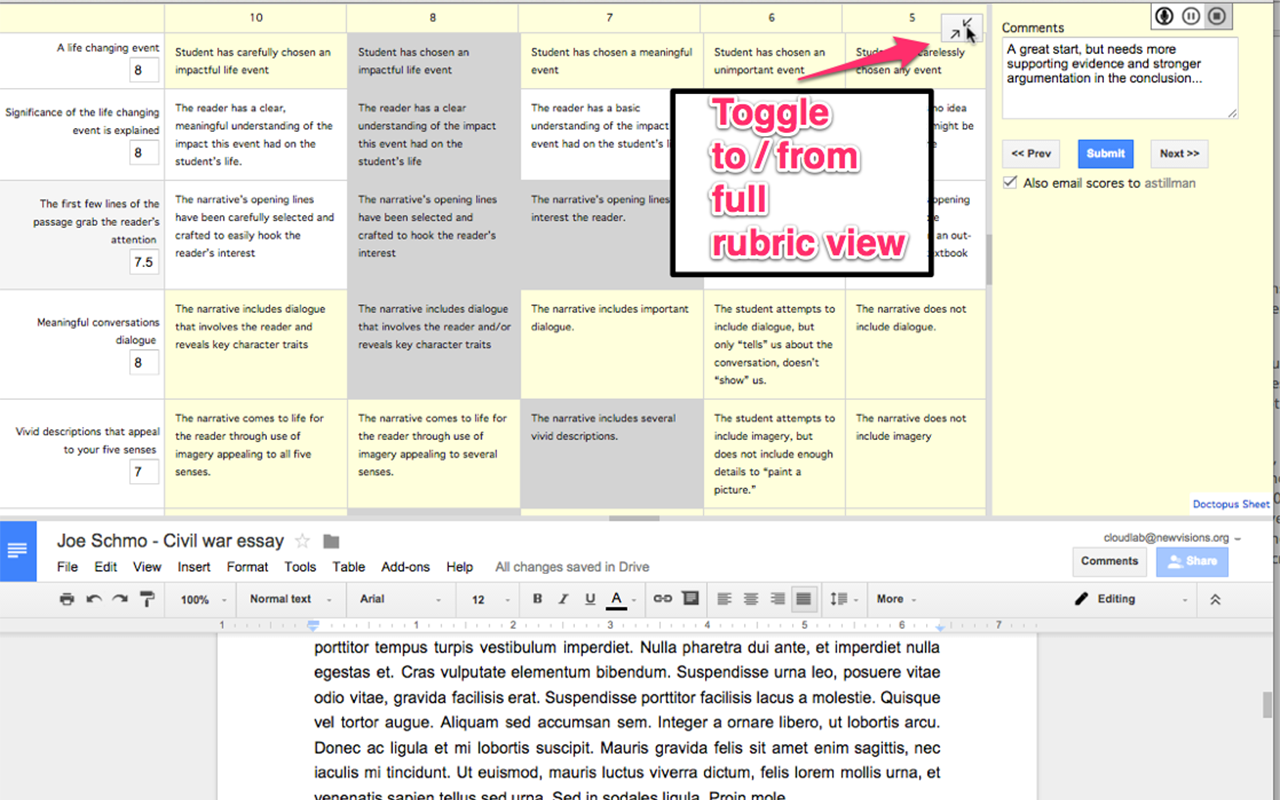Expand the More toolbar options

click(x=895, y=599)
